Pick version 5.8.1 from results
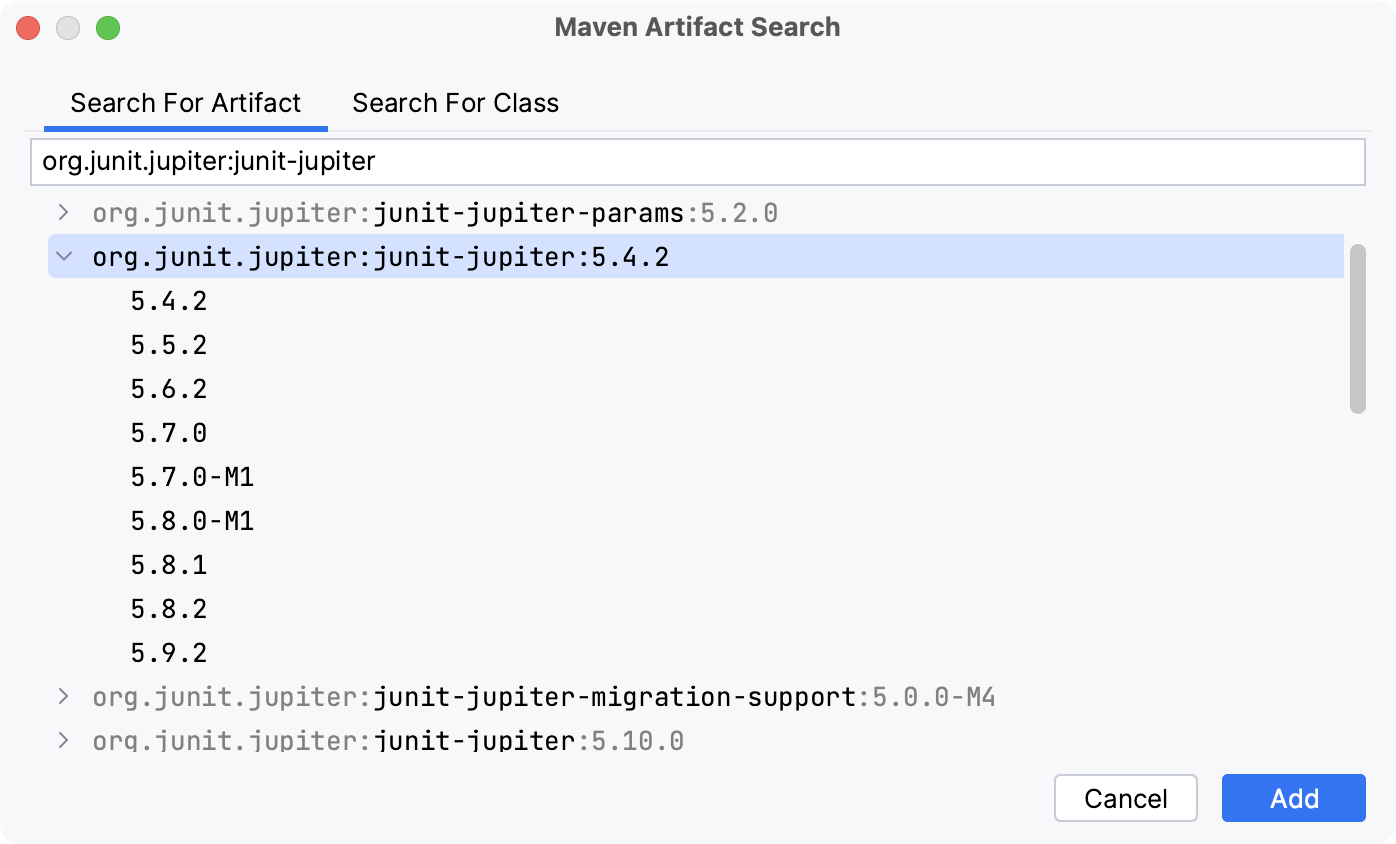The image size is (1396, 844). pos(168,564)
